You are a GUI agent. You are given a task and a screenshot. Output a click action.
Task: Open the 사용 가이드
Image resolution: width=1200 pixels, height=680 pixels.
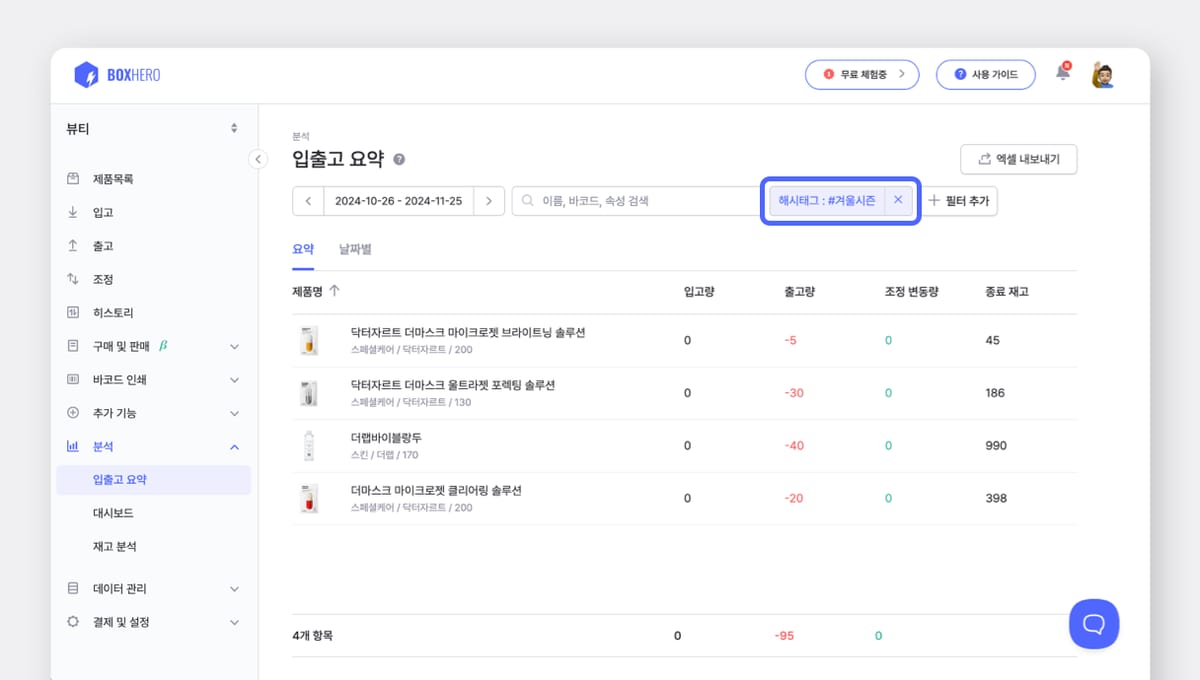coord(985,73)
